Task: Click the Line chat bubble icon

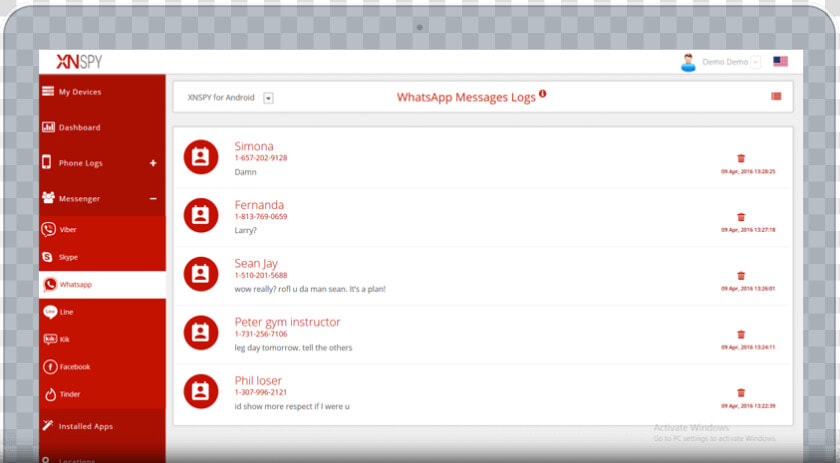Action: [x=50, y=312]
